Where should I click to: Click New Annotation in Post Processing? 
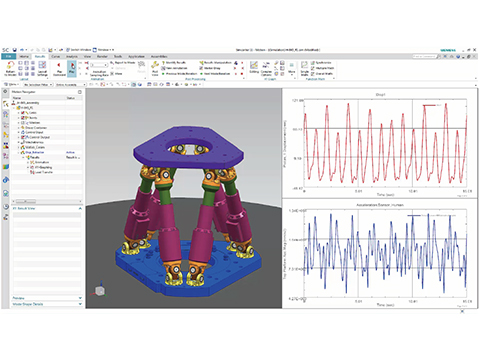click(x=175, y=68)
